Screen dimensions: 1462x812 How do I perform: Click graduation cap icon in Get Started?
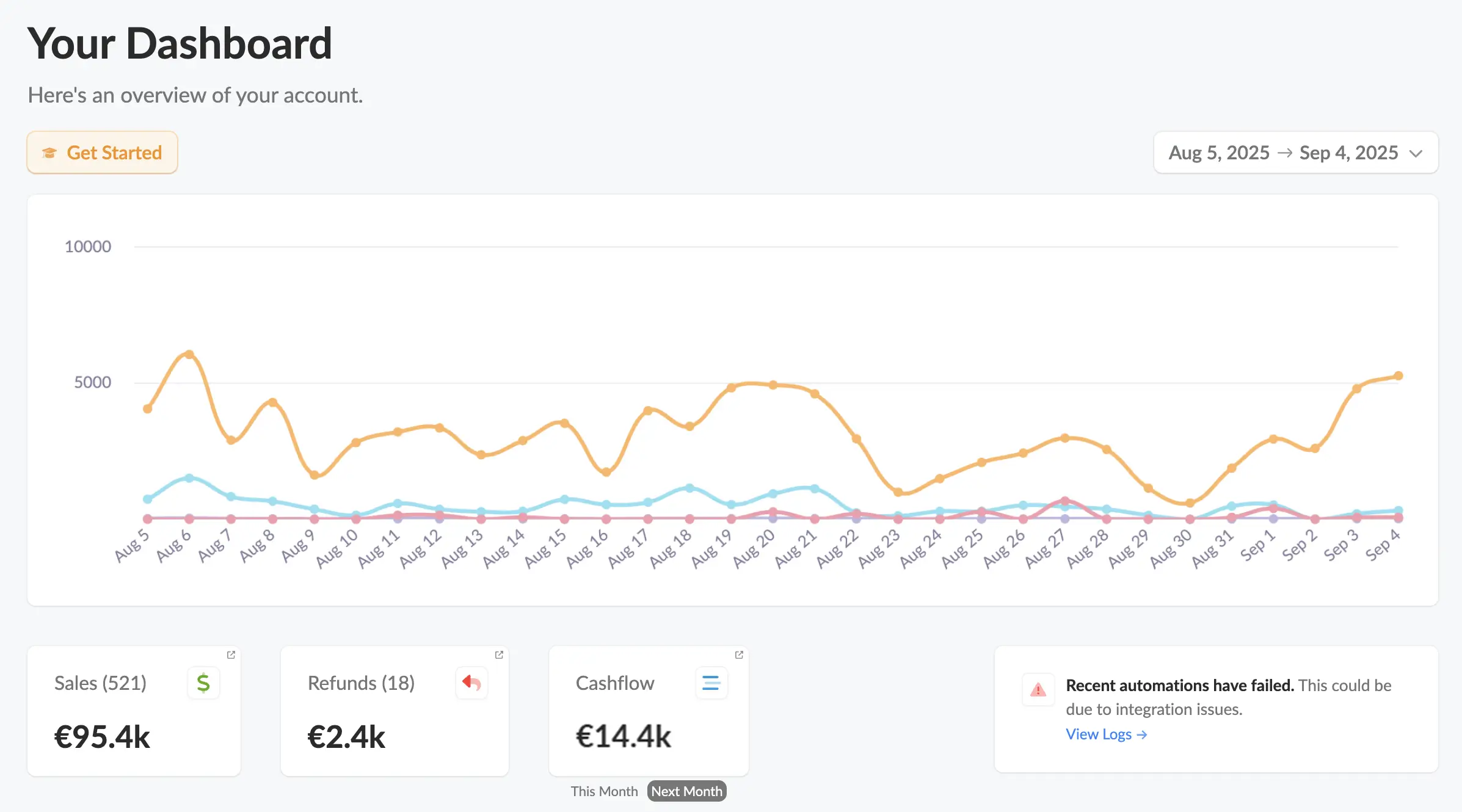pyautogui.click(x=49, y=153)
